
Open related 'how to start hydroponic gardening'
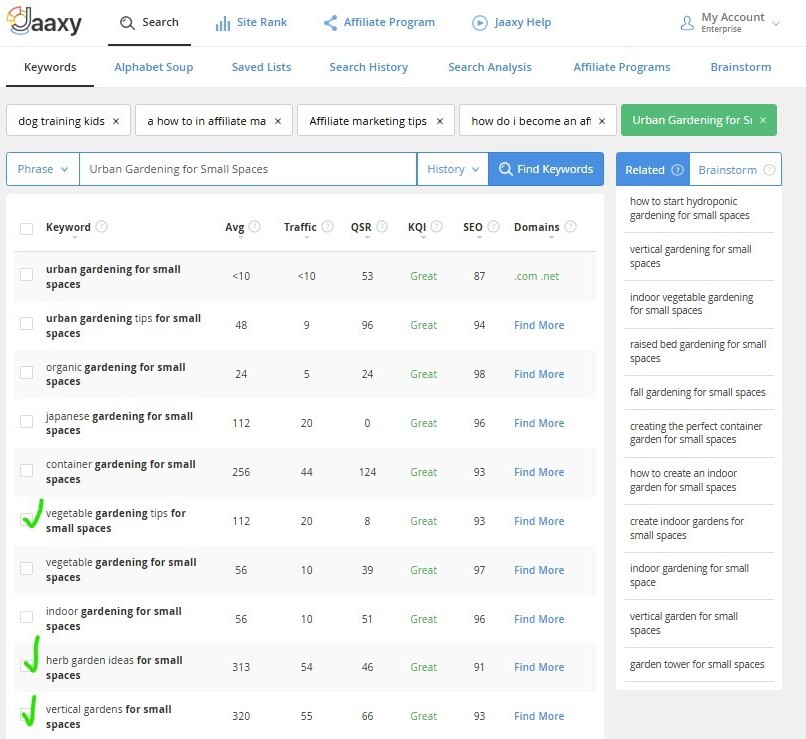[x=689, y=208]
